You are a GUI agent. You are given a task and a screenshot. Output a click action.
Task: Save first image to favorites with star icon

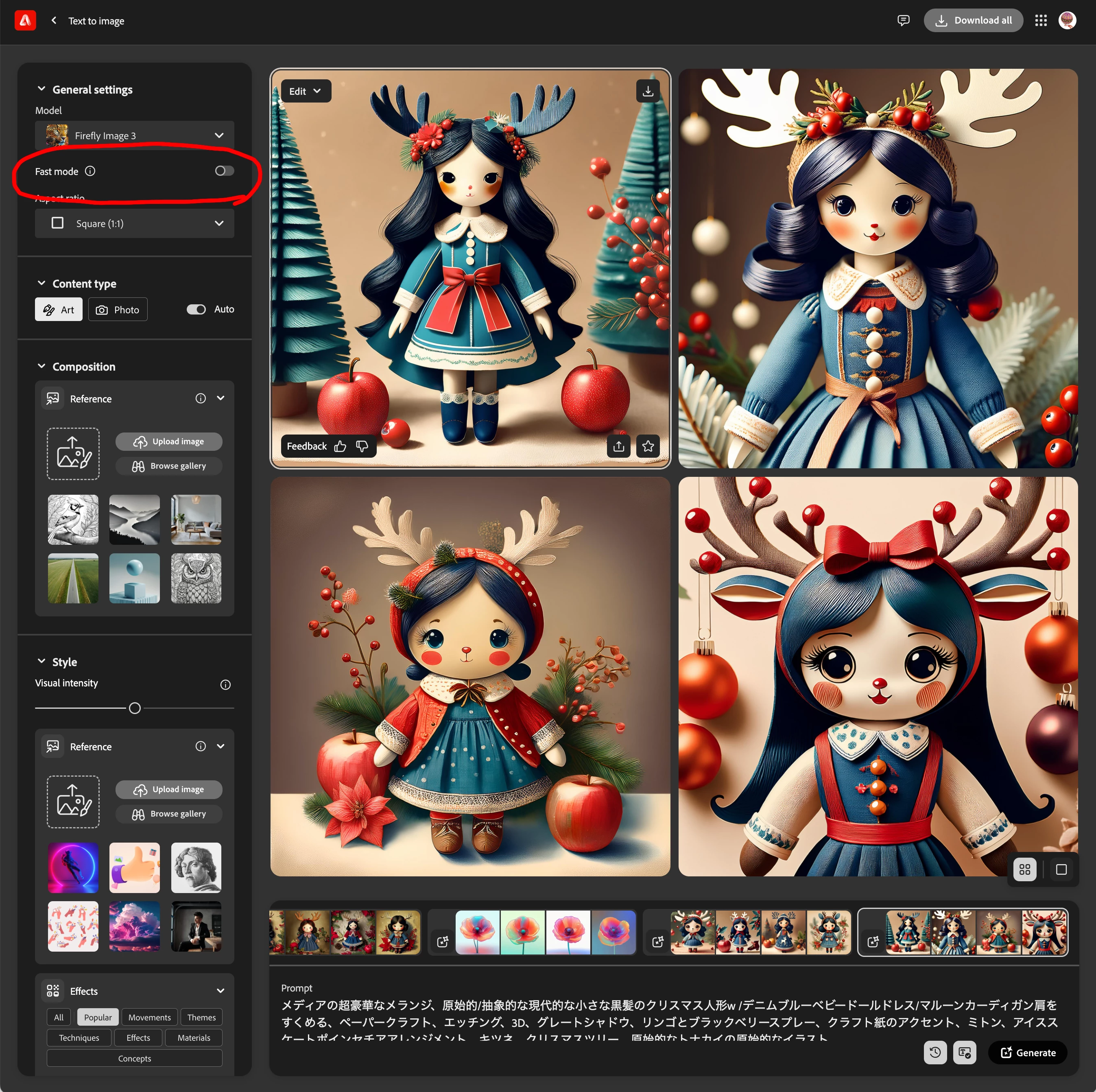[648, 446]
